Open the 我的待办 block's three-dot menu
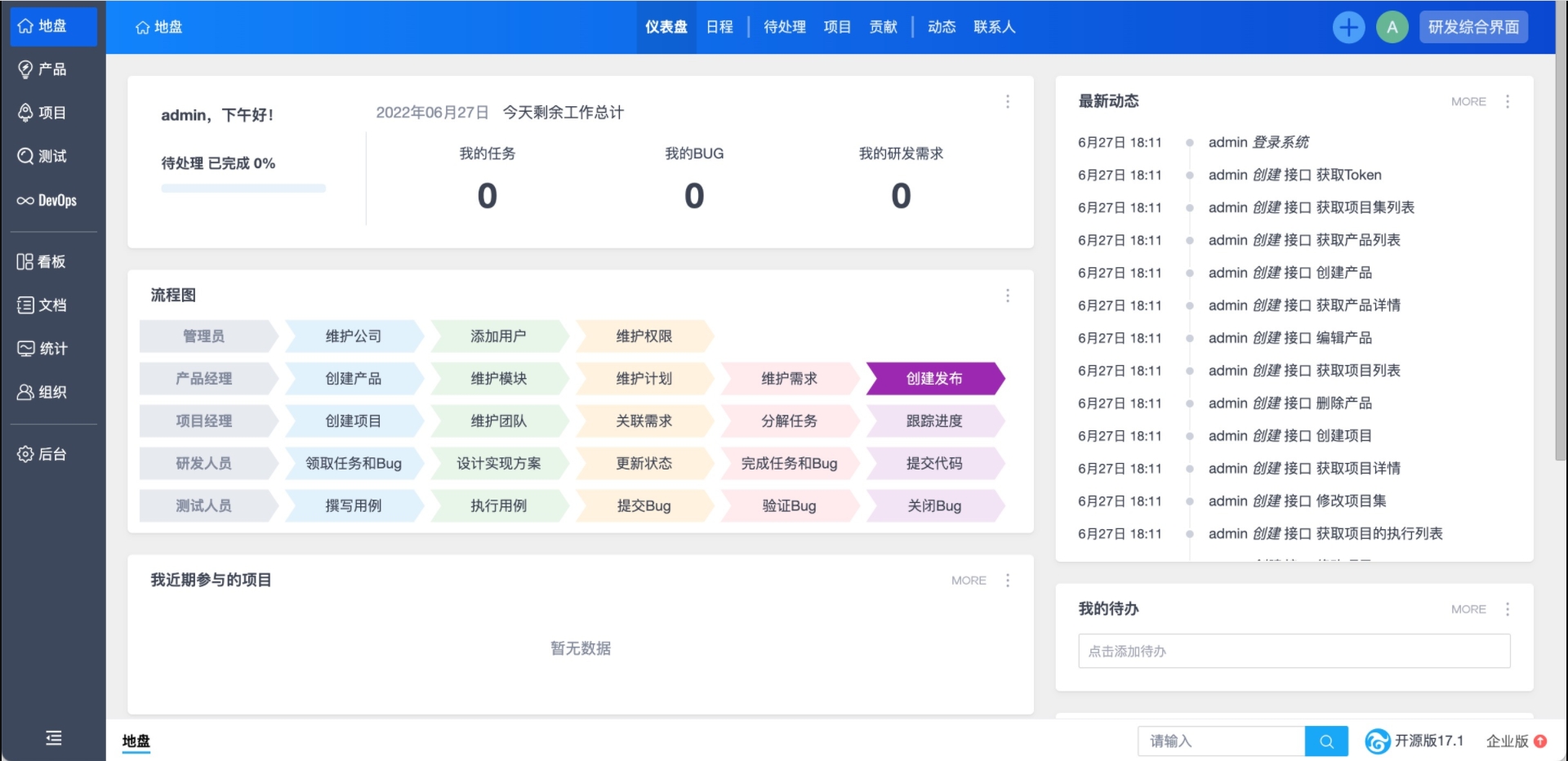1568x761 pixels. click(x=1508, y=609)
